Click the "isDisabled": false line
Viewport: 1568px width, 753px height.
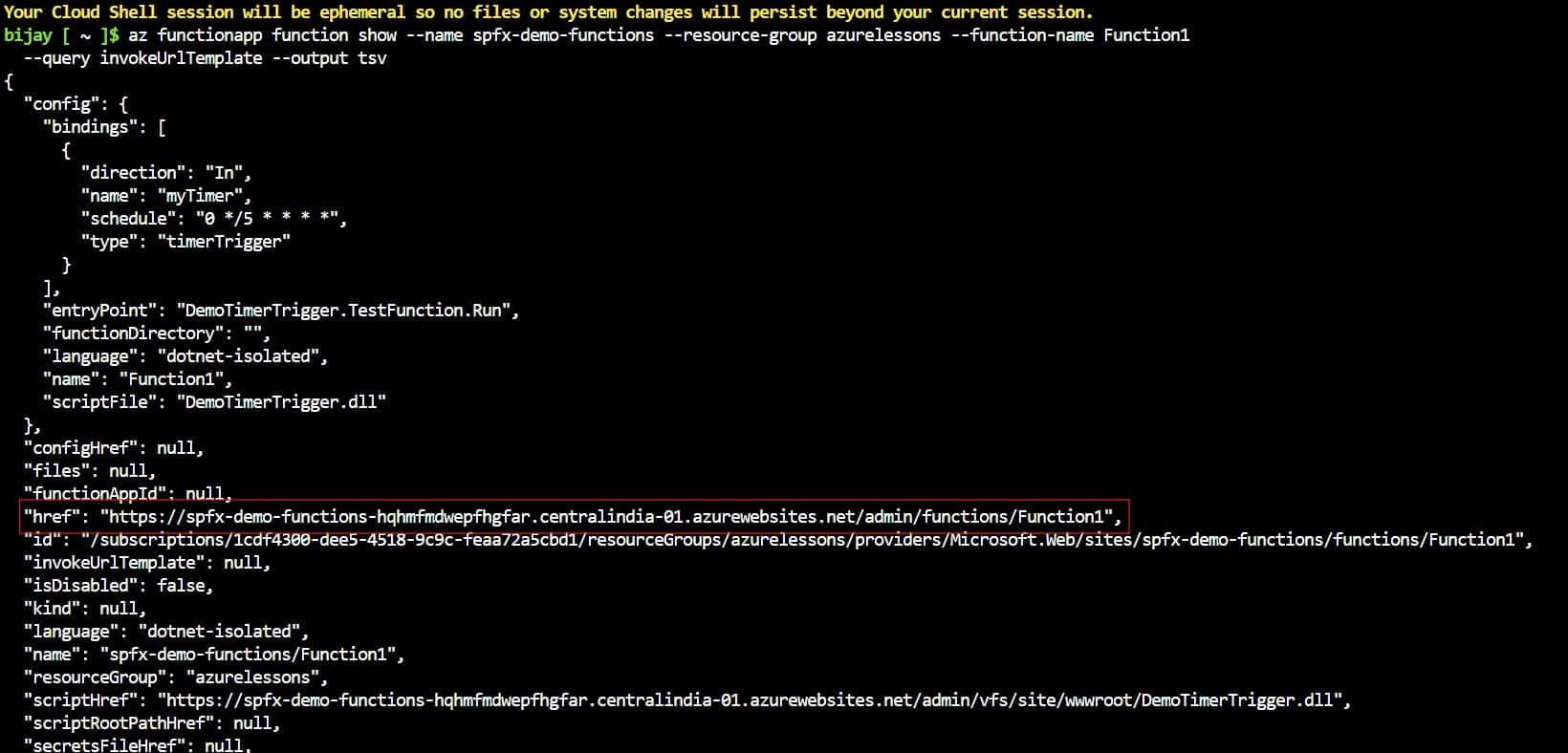tap(119, 586)
